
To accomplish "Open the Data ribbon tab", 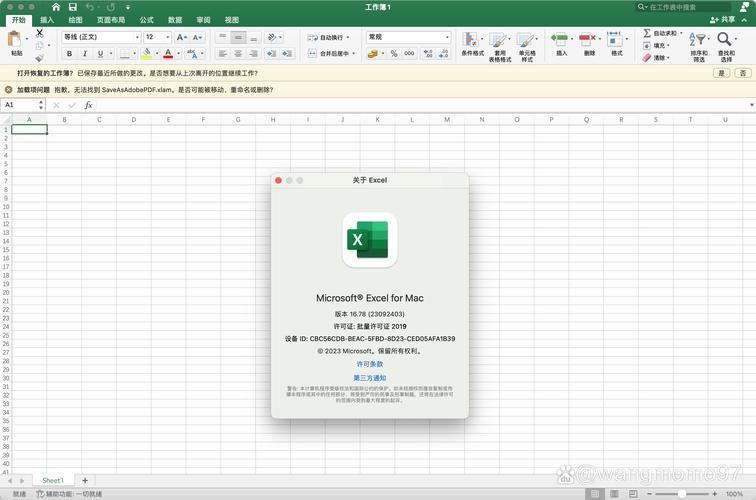I will (175, 20).
